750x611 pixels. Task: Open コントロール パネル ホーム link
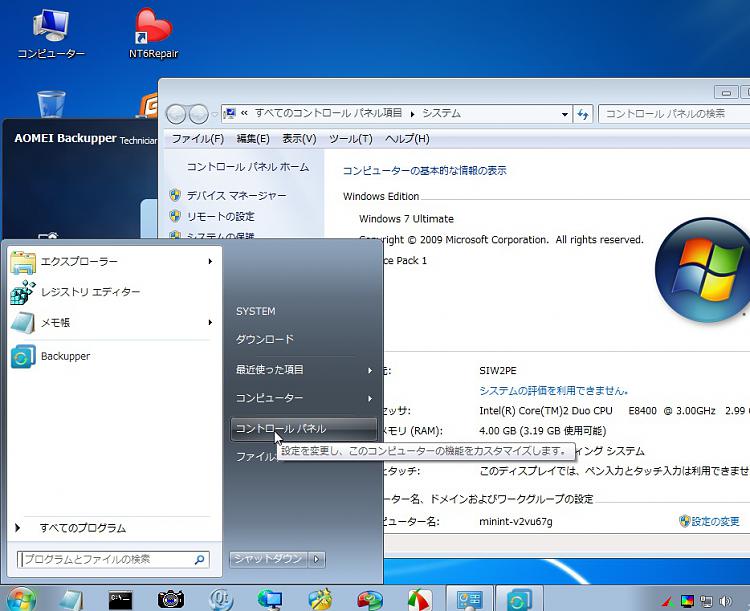point(248,167)
